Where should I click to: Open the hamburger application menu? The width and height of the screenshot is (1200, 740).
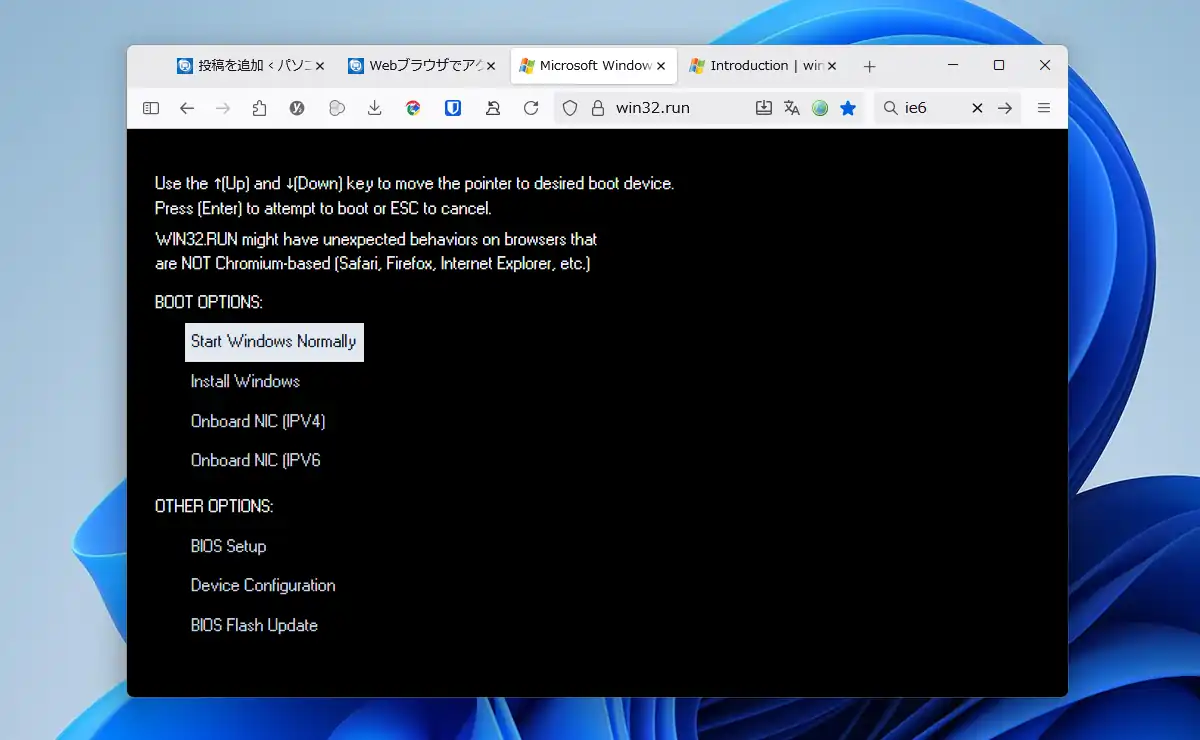point(1044,108)
